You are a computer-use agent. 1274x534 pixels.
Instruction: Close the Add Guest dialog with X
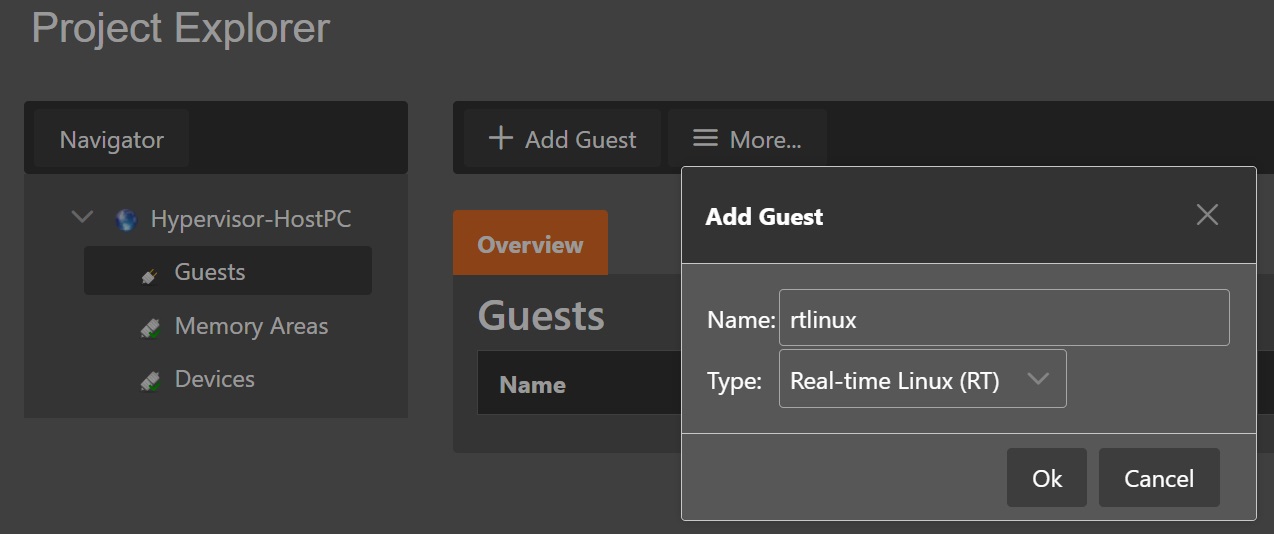(1207, 215)
